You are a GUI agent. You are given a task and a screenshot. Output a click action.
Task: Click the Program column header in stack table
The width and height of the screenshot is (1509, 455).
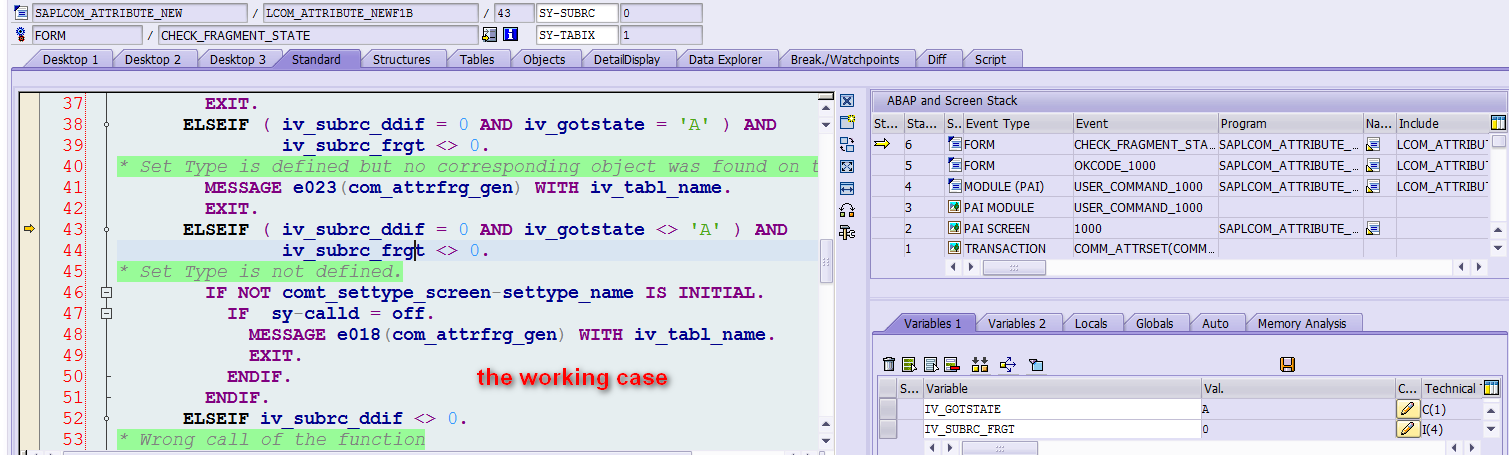coord(1290,124)
